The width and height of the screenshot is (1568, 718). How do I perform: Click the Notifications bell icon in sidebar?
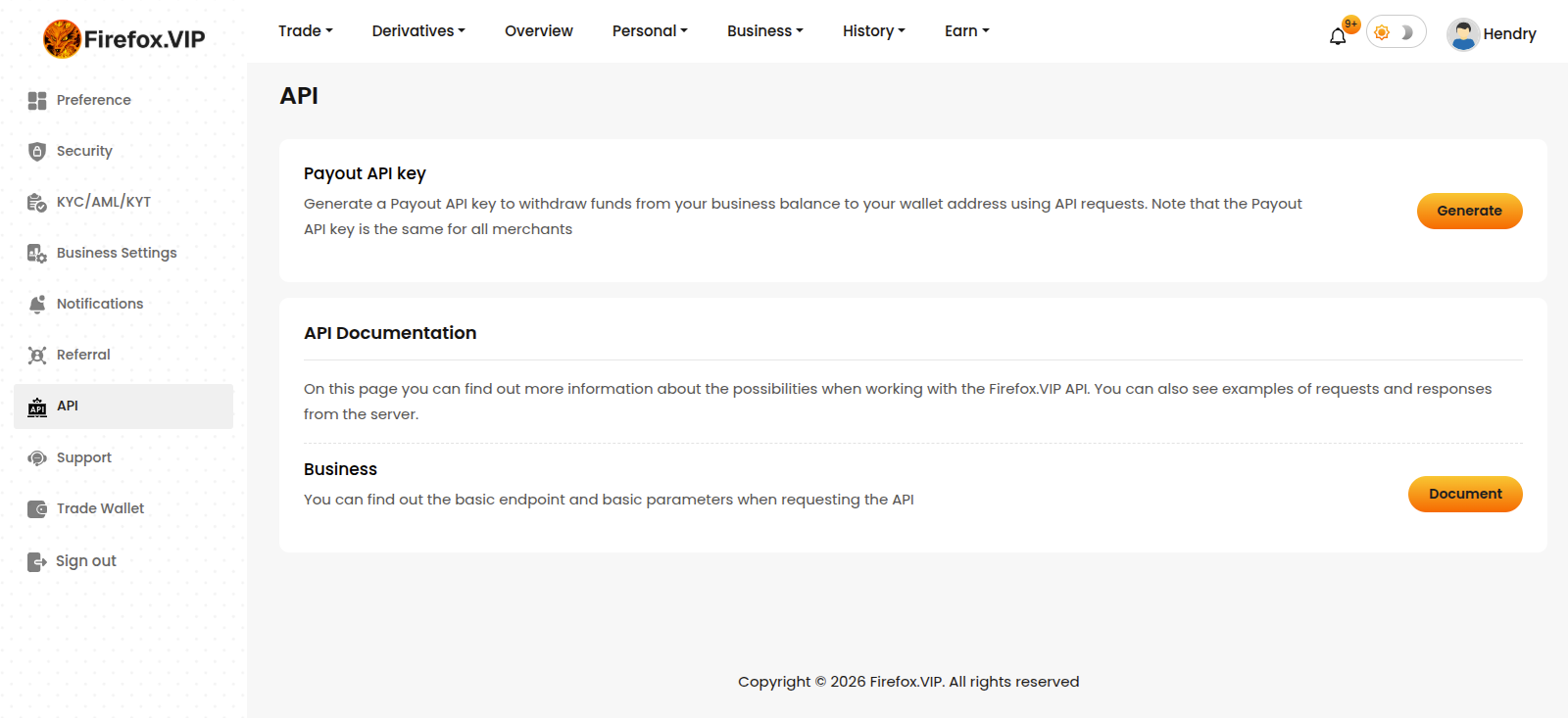point(37,305)
